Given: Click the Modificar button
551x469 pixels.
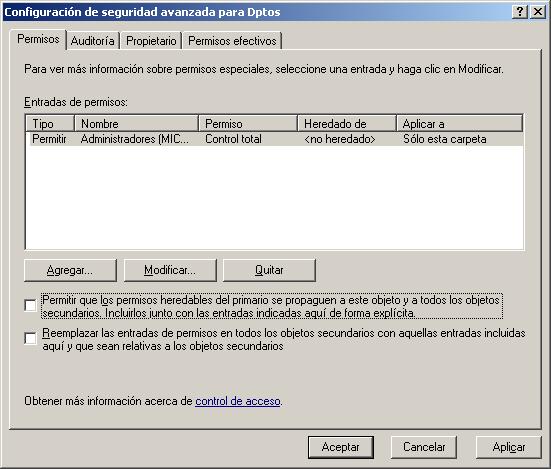Looking at the screenshot, I should [170, 270].
